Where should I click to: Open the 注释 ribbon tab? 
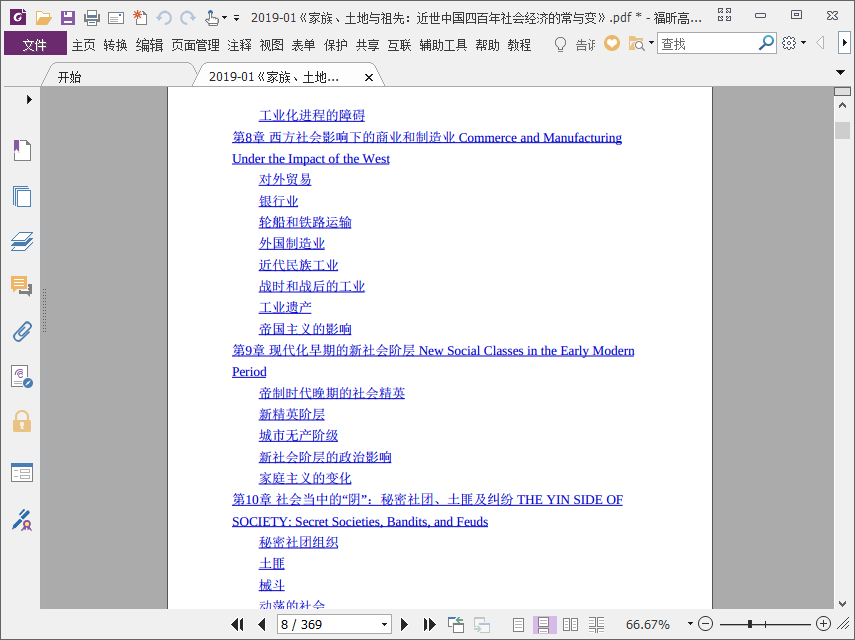click(239, 45)
